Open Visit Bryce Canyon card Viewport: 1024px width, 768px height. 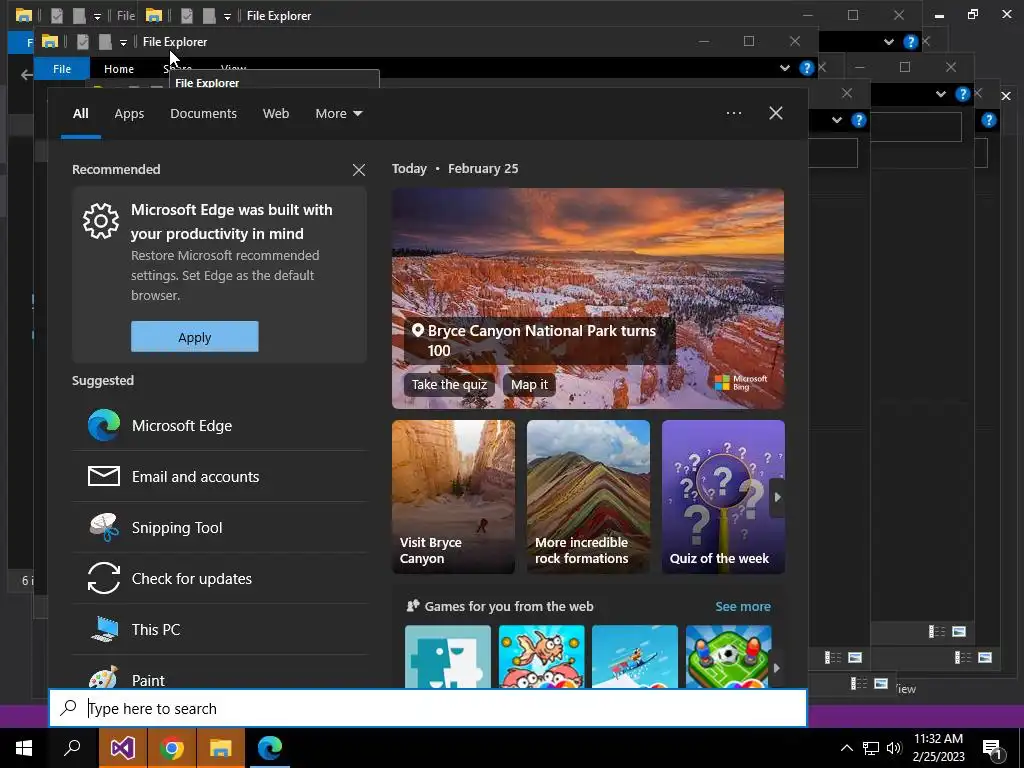(453, 497)
